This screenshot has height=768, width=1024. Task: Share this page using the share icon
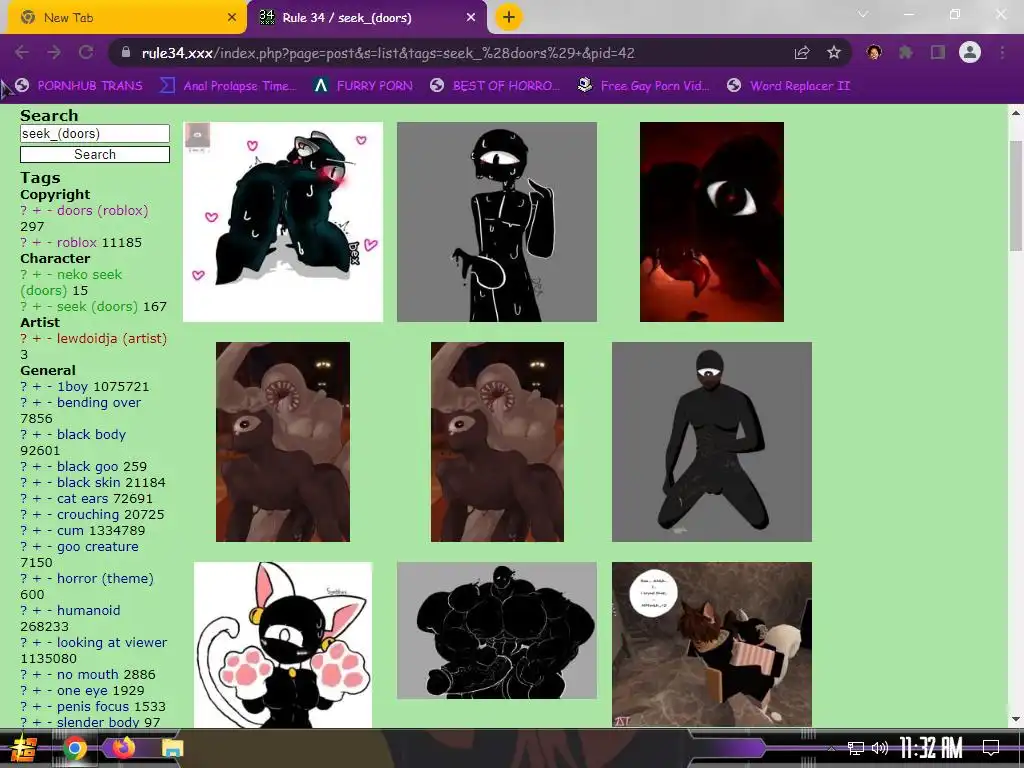pos(802,53)
